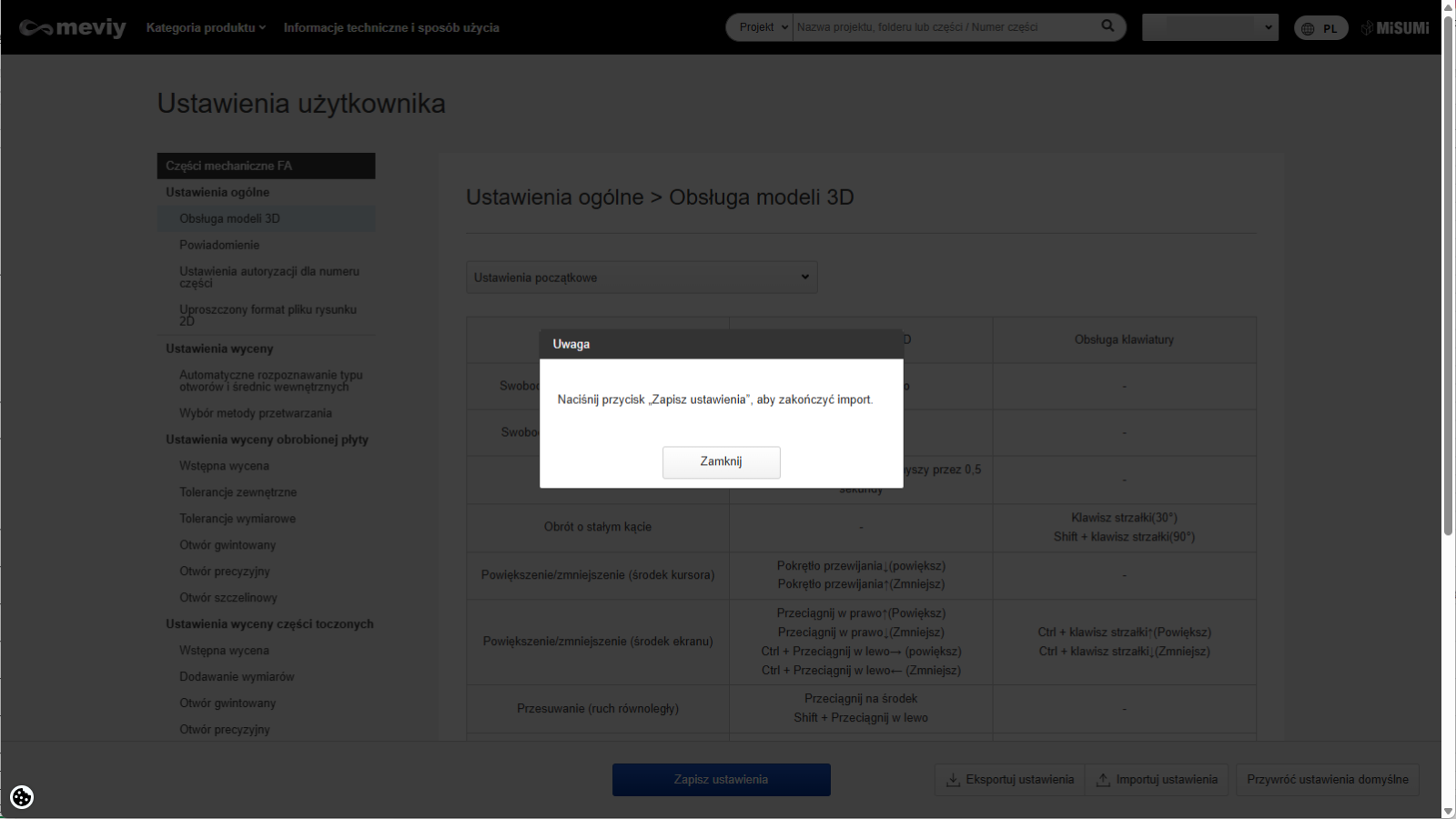Image resolution: width=1456 pixels, height=819 pixels.
Task: Select Obsługa modeli 3D sidebar item
Action: click(229, 218)
